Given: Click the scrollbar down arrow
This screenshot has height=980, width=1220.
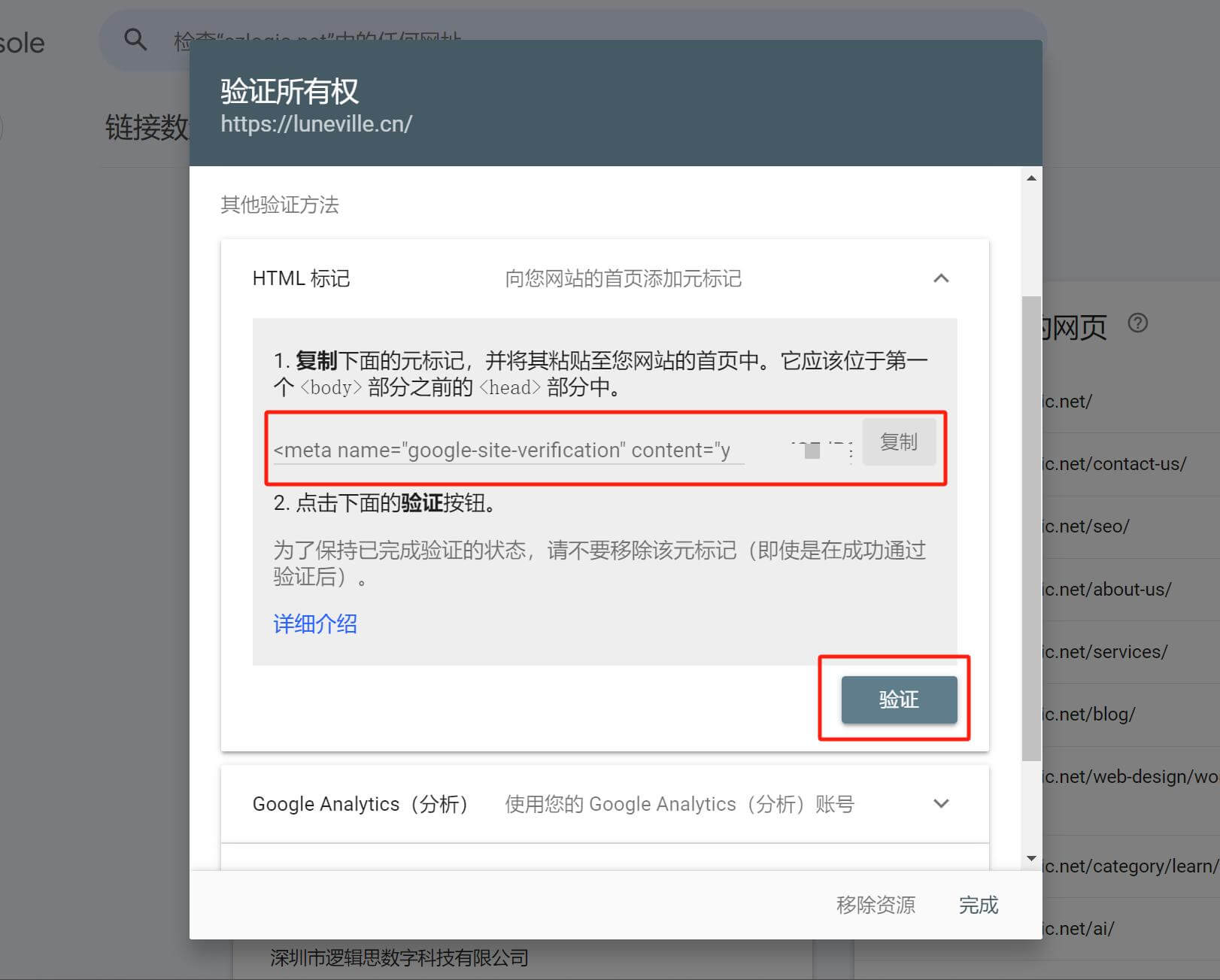Looking at the screenshot, I should click(1031, 857).
